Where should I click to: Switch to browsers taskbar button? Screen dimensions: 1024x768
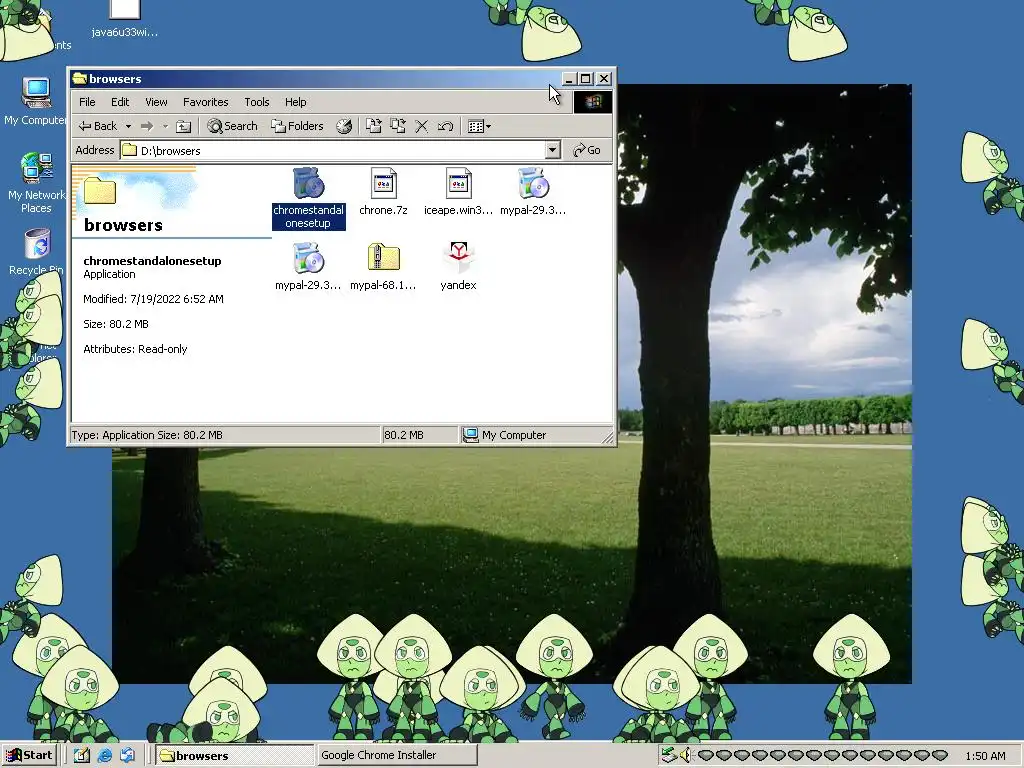point(234,756)
